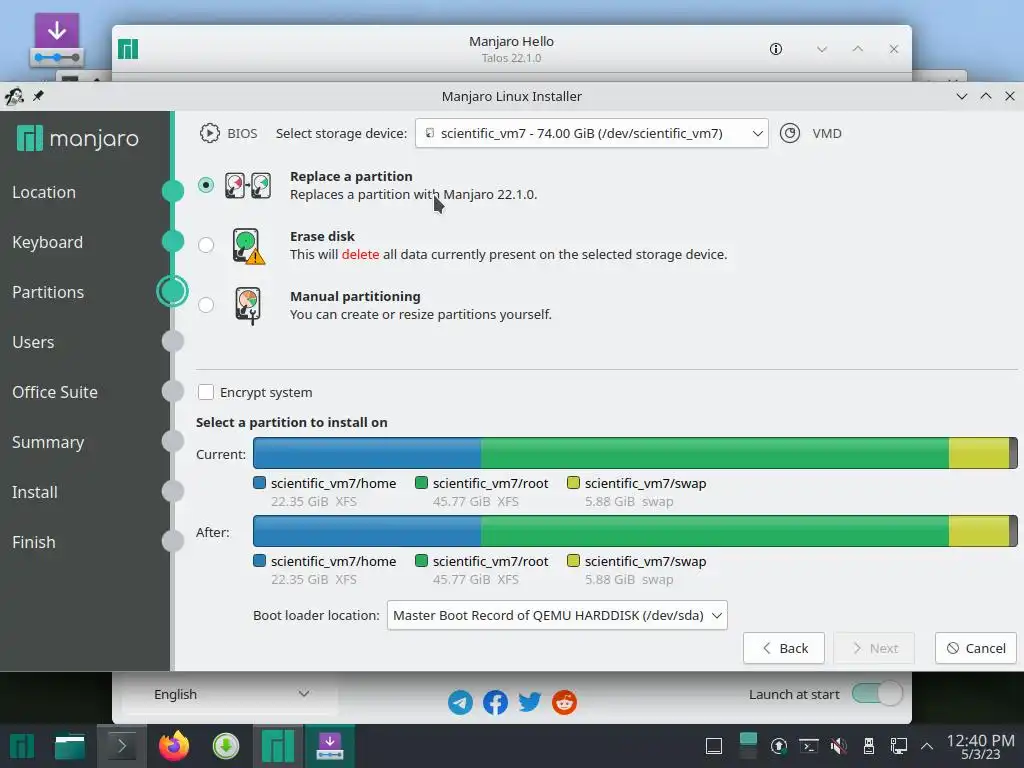Select the Summary step in sidebar
The image size is (1024, 768).
coord(48,442)
